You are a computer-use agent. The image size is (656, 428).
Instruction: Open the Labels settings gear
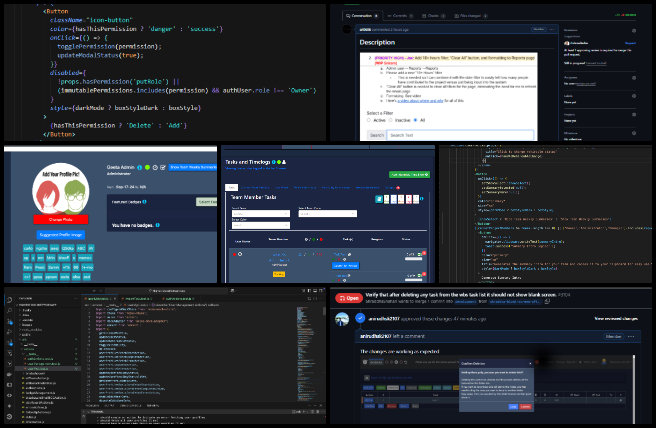click(634, 96)
